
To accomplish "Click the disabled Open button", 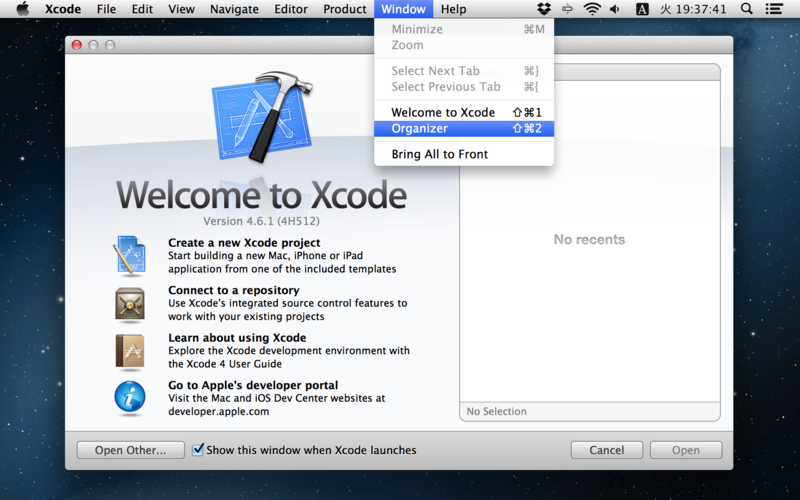I will (x=686, y=450).
